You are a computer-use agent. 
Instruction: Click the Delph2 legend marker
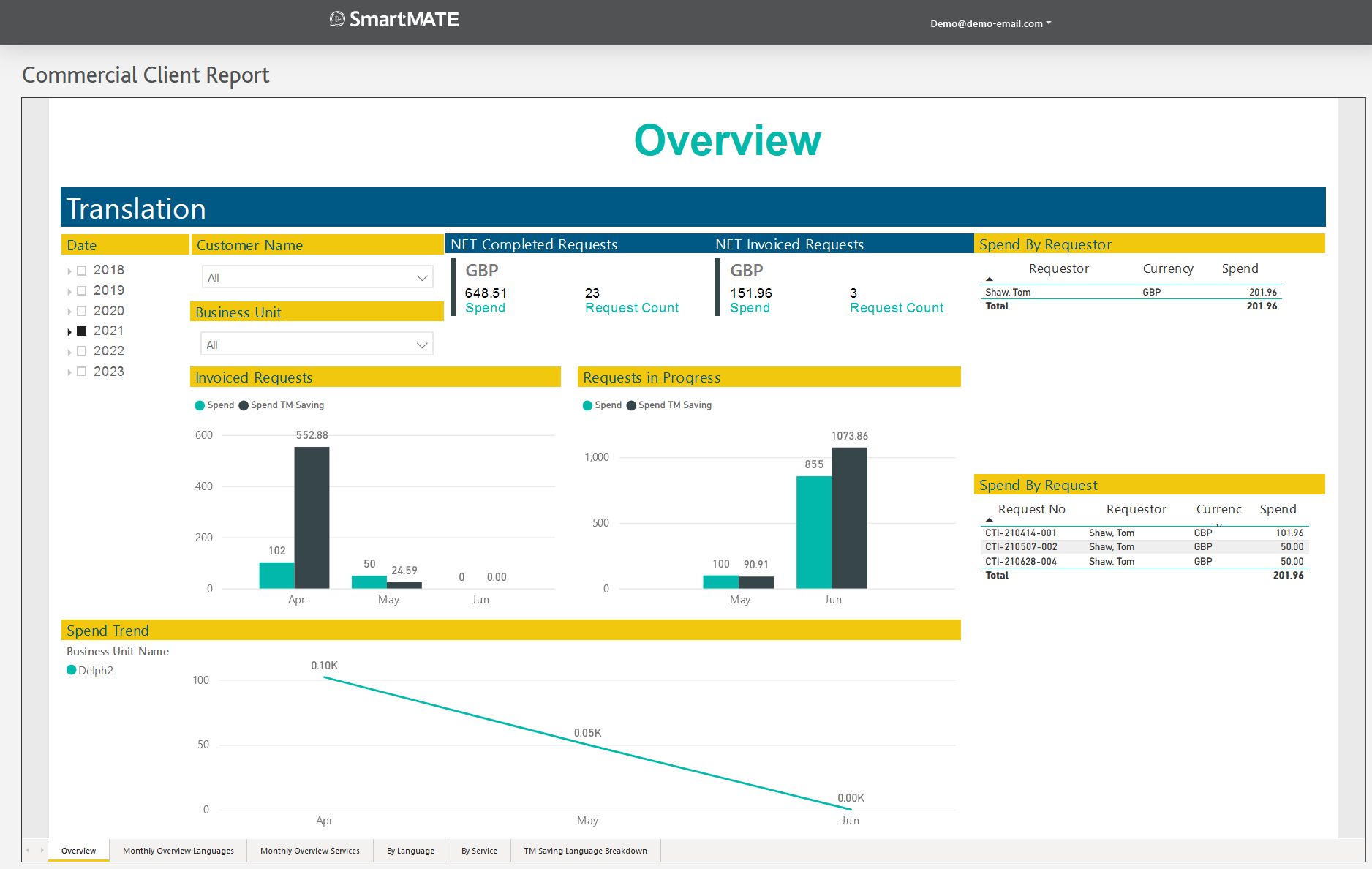72,670
